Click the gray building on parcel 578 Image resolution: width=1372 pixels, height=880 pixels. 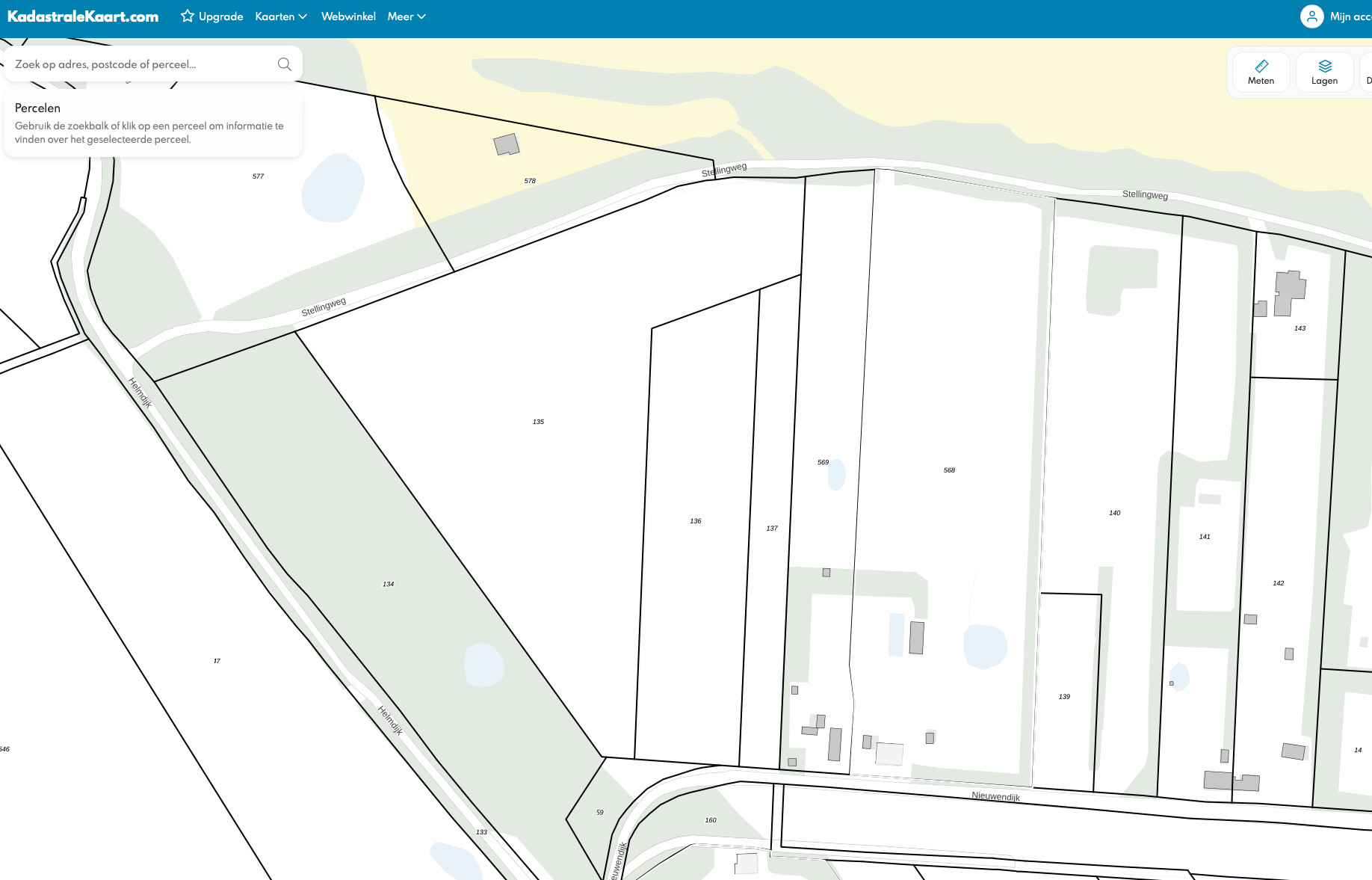click(x=506, y=144)
